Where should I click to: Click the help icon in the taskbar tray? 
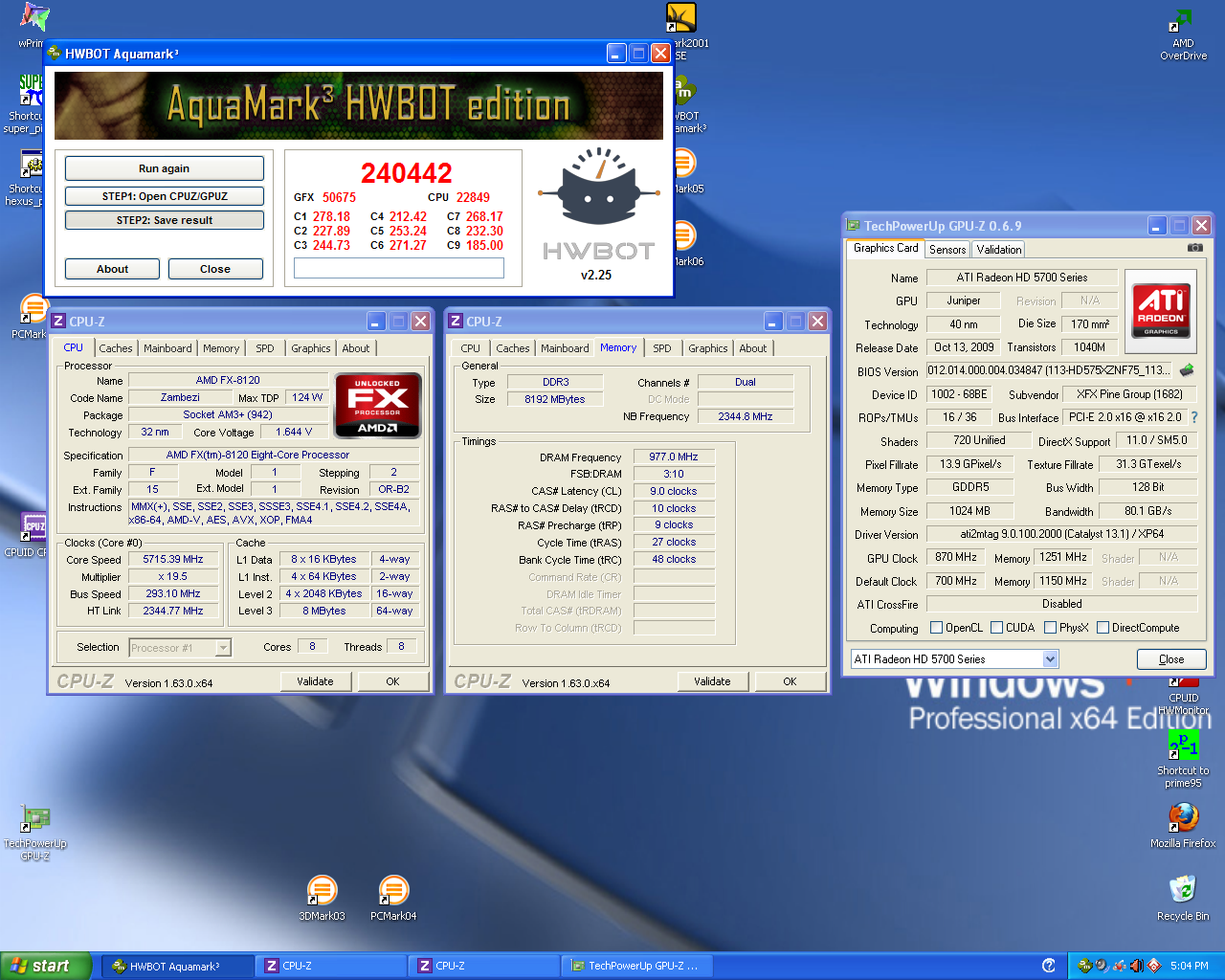coord(1049,966)
